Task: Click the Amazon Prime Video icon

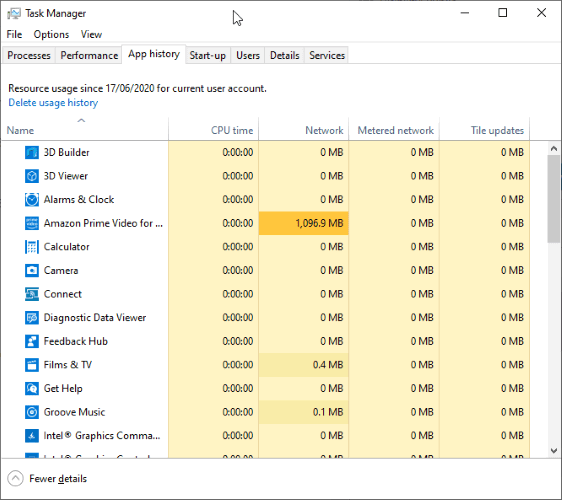Action: (32, 223)
